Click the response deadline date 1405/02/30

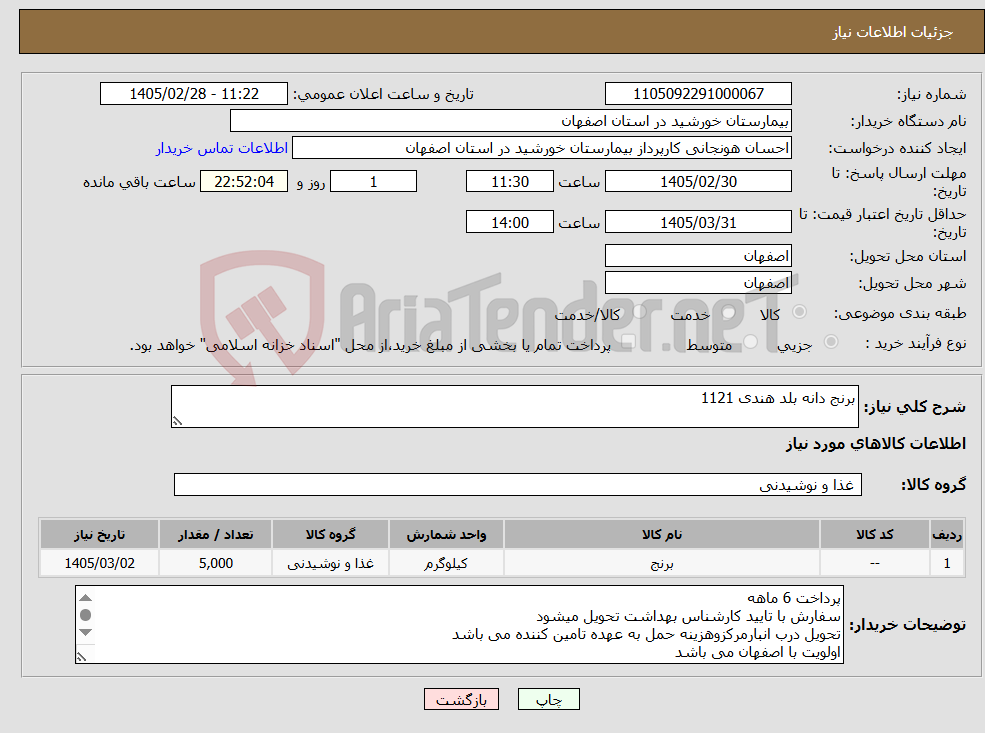[x=698, y=182]
